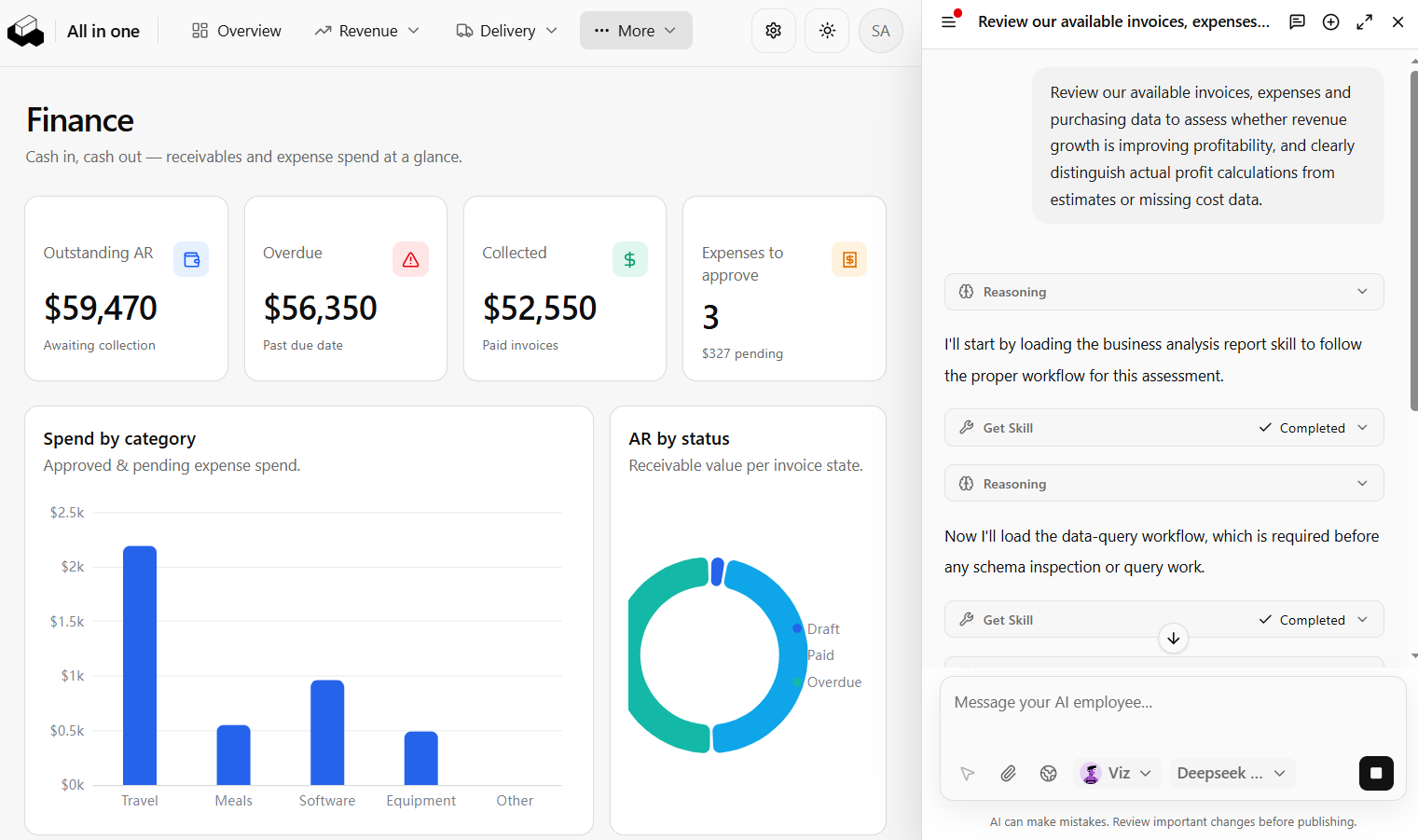Open the chat sidebar hamburger menu
This screenshot has width=1418, height=840.
[949, 21]
